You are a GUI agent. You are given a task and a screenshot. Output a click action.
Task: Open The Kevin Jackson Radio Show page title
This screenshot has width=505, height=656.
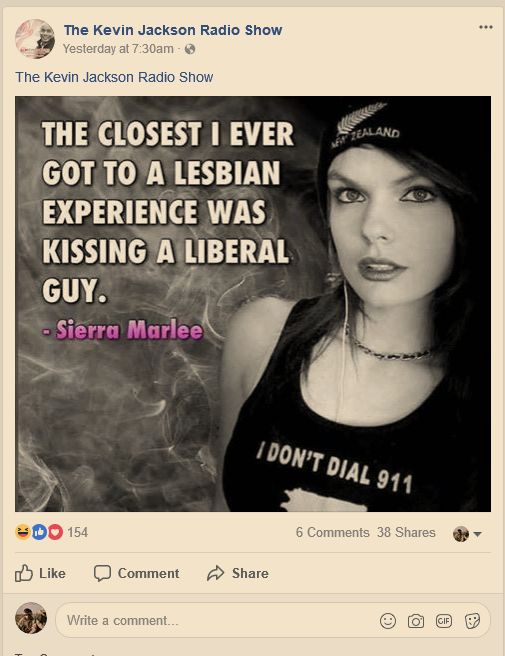pyautogui.click(x=173, y=30)
